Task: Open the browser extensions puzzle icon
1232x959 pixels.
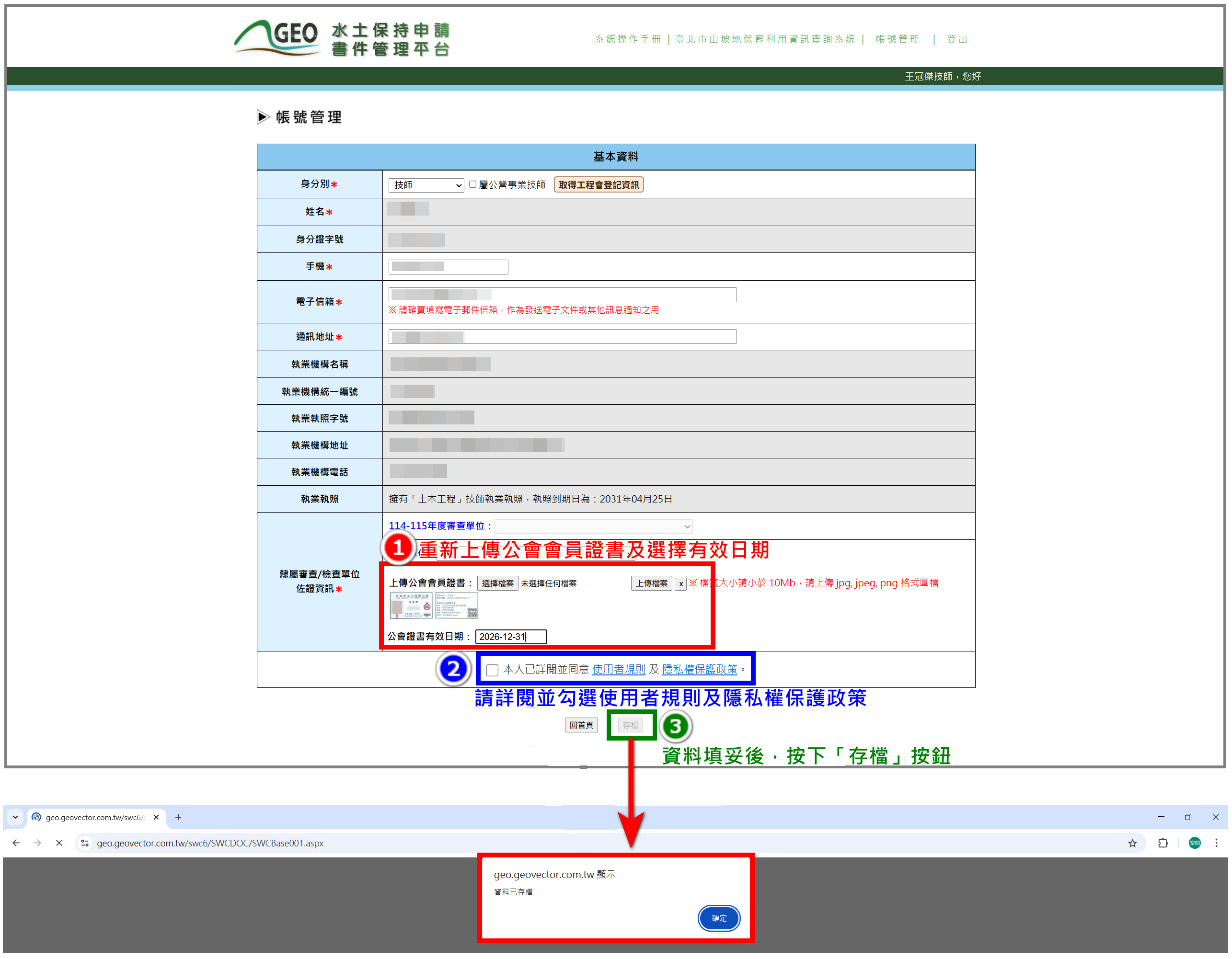Action: (1163, 843)
